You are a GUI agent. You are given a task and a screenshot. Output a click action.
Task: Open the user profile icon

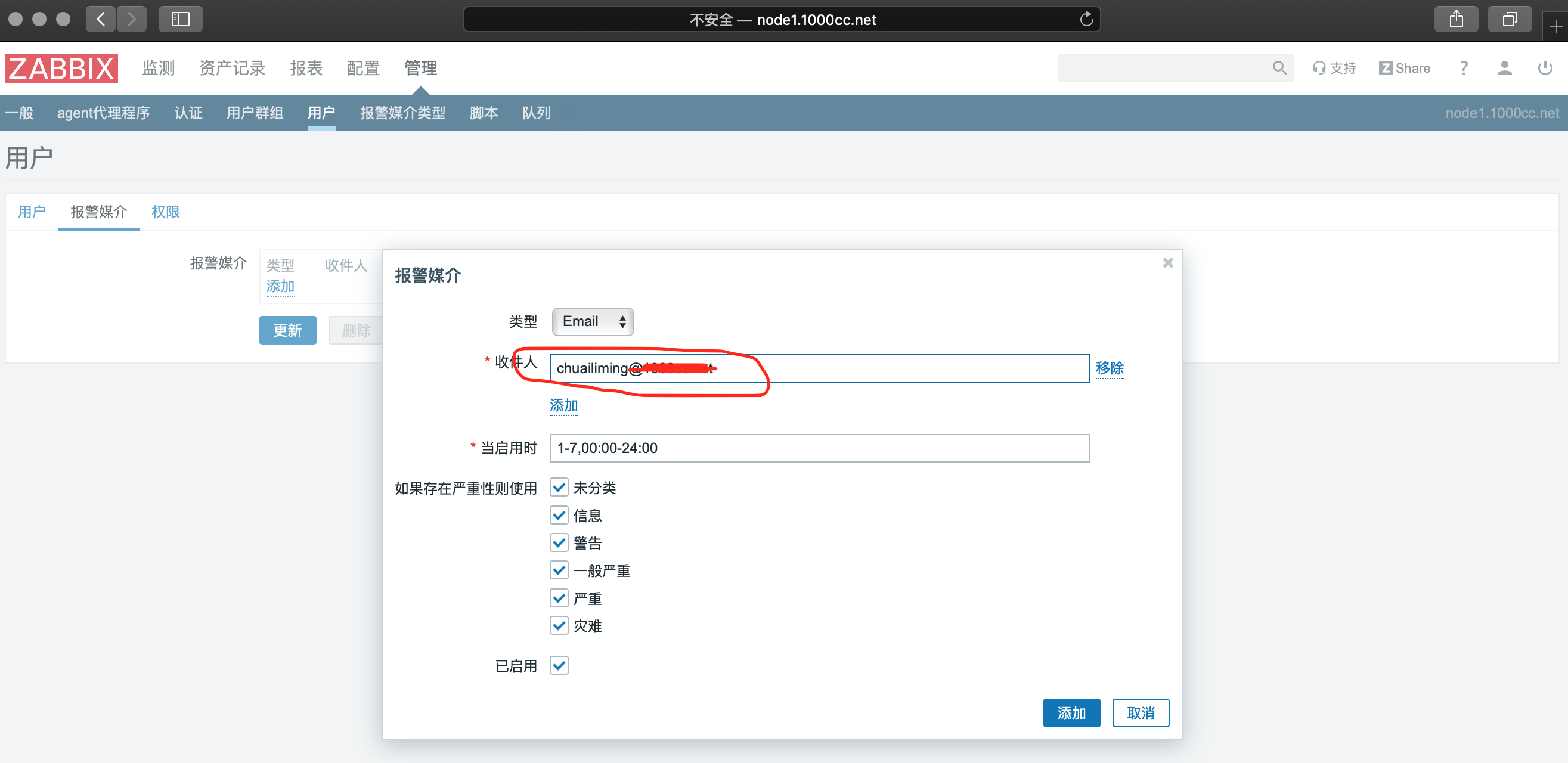tap(1504, 68)
